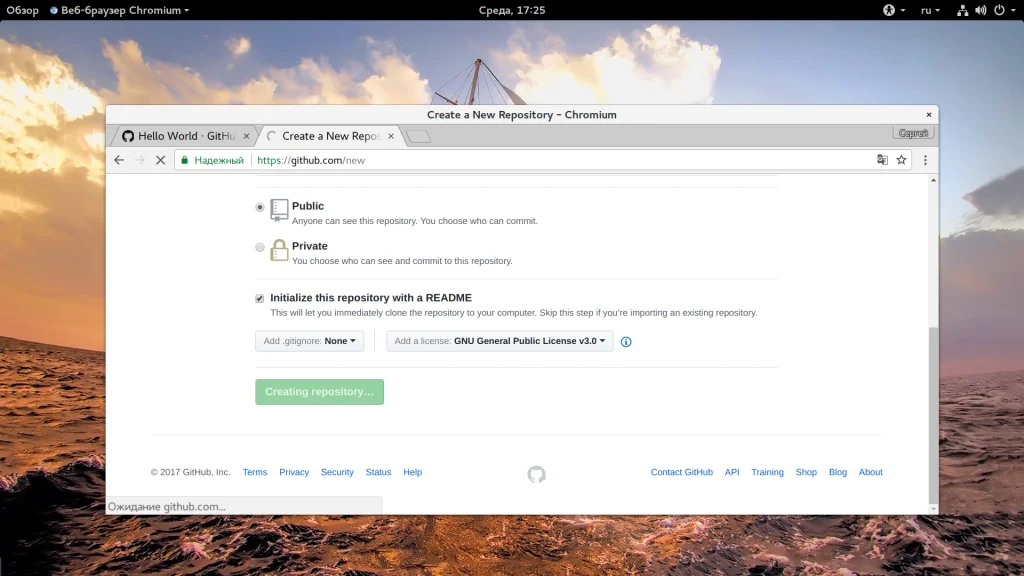
Task: Click the GitHub Octocat footer logo
Action: click(x=536, y=474)
